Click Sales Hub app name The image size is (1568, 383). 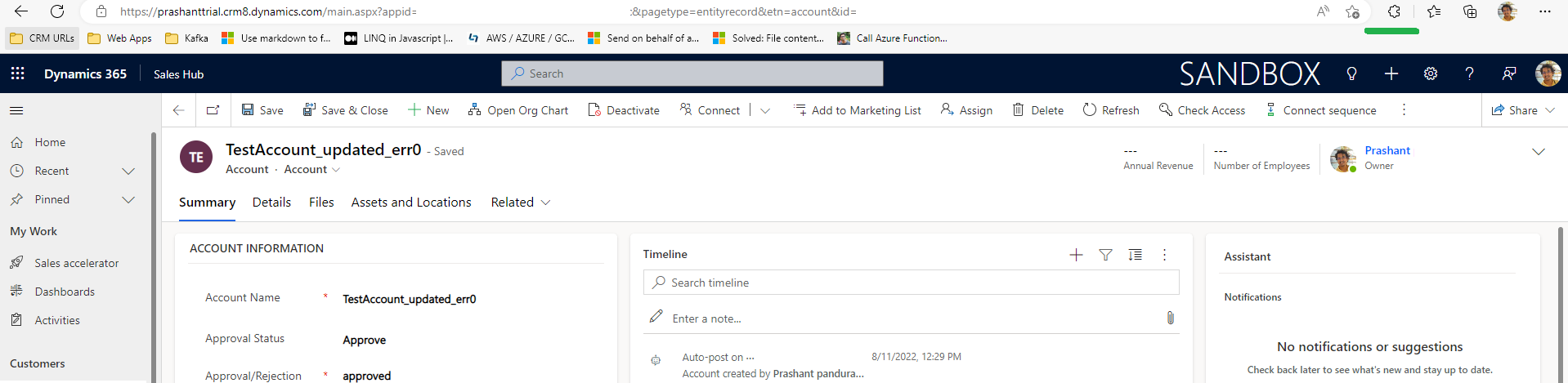pos(178,74)
